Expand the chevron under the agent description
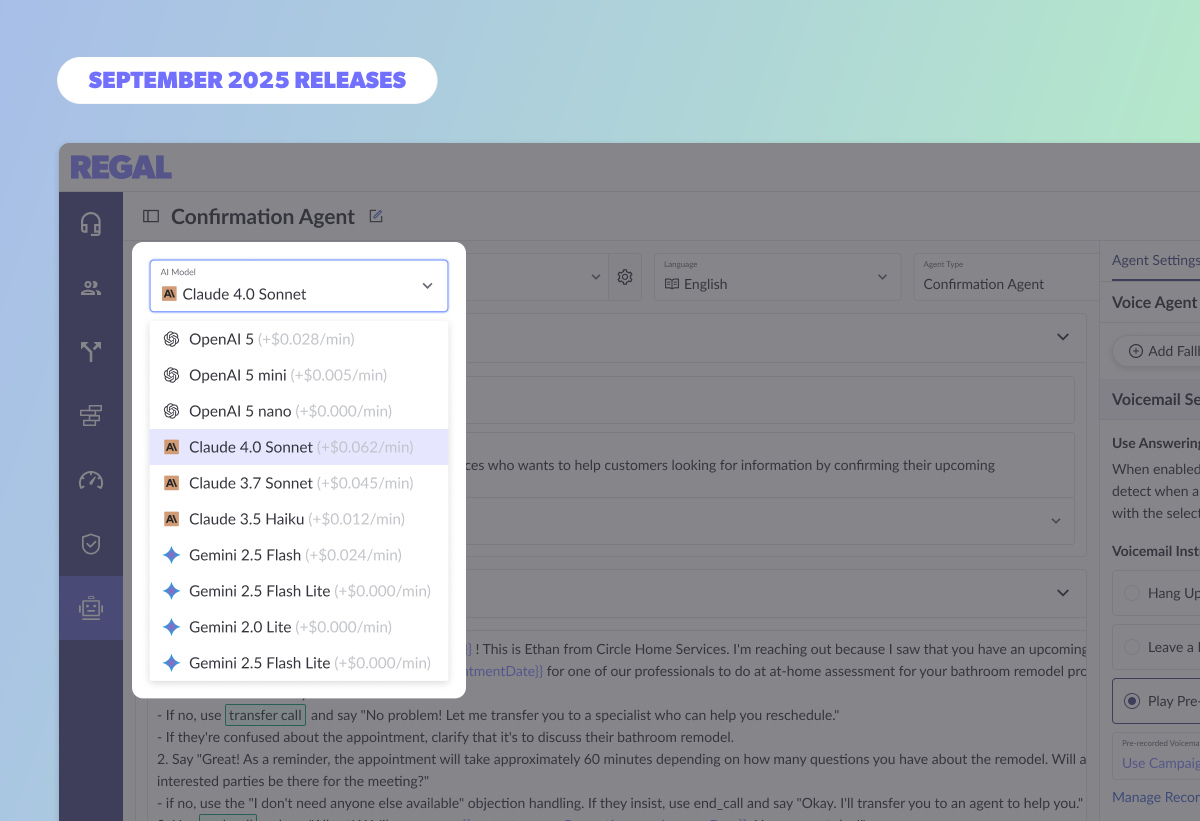The height and width of the screenshot is (821, 1200). [x=1056, y=521]
